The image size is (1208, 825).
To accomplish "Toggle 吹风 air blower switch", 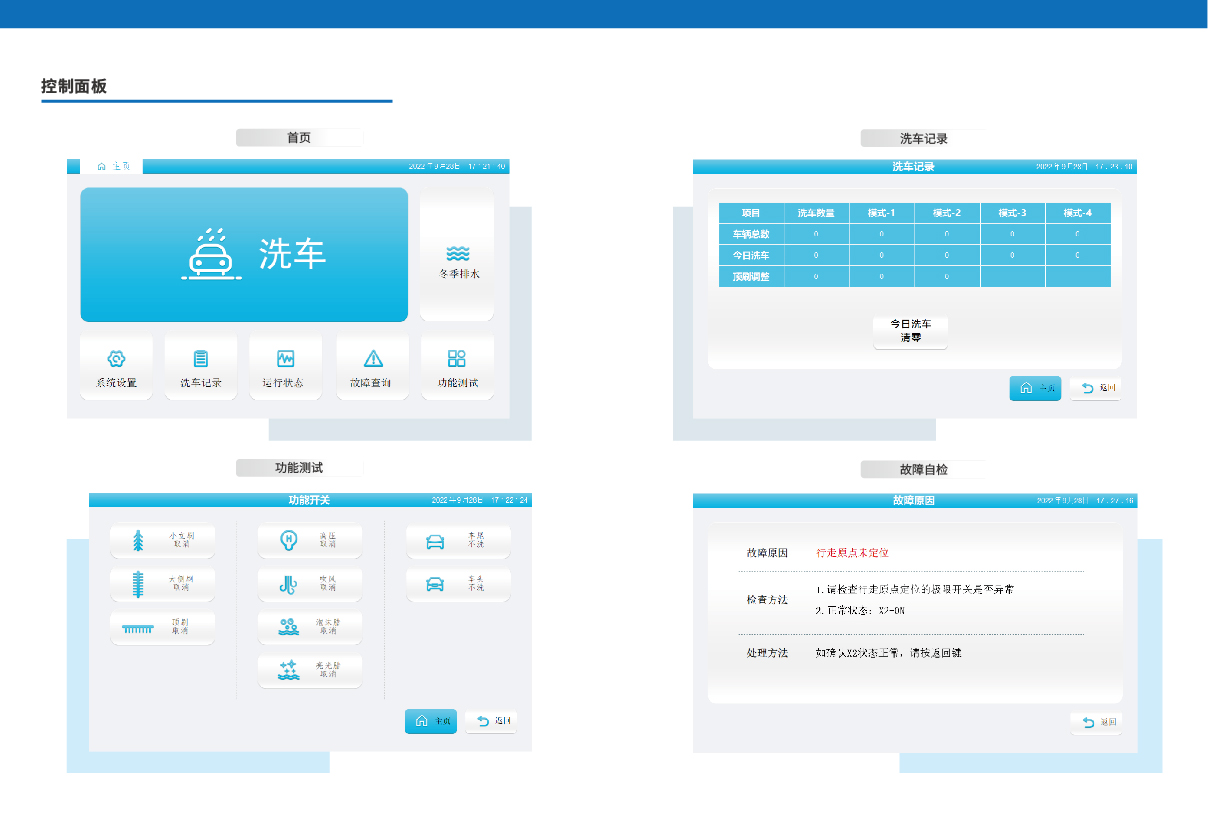I will (309, 584).
